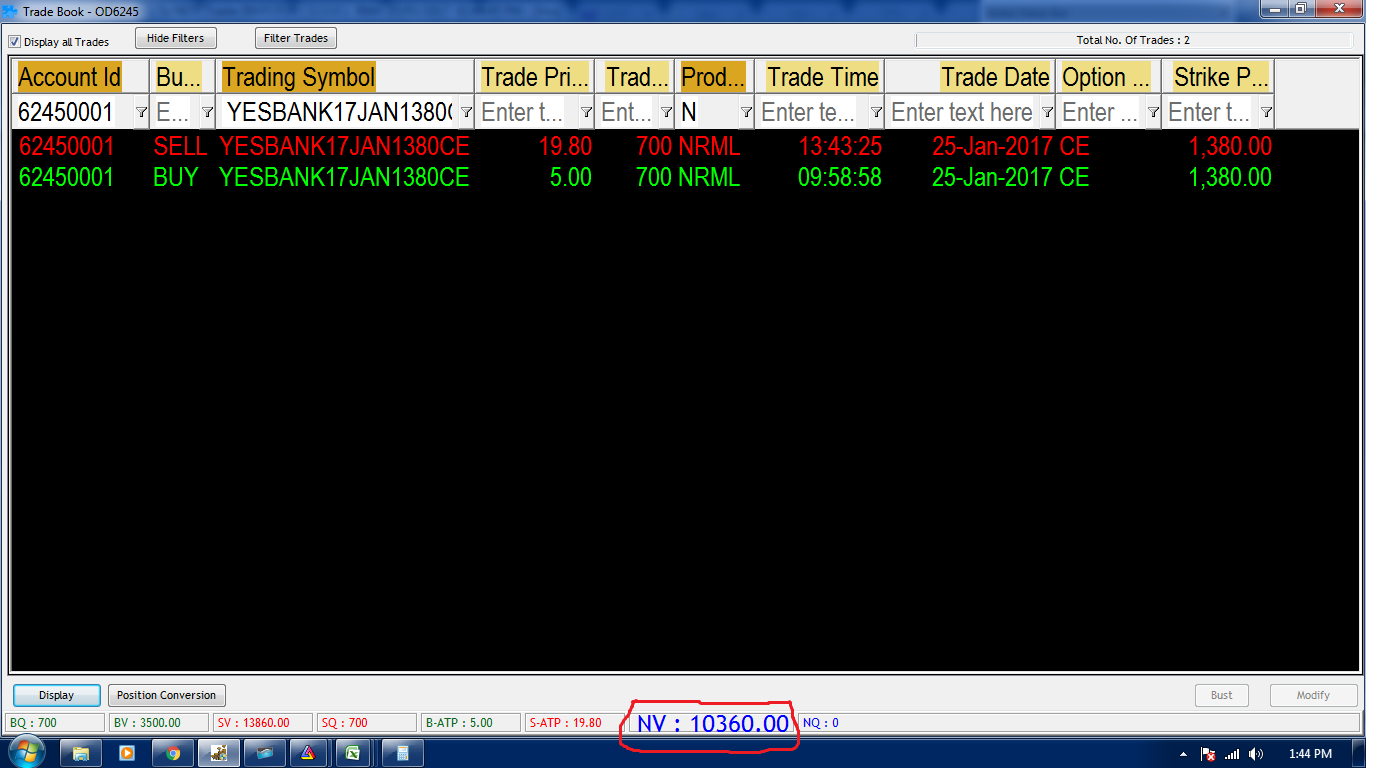Open the Strike Price filter funnel

coord(1266,112)
